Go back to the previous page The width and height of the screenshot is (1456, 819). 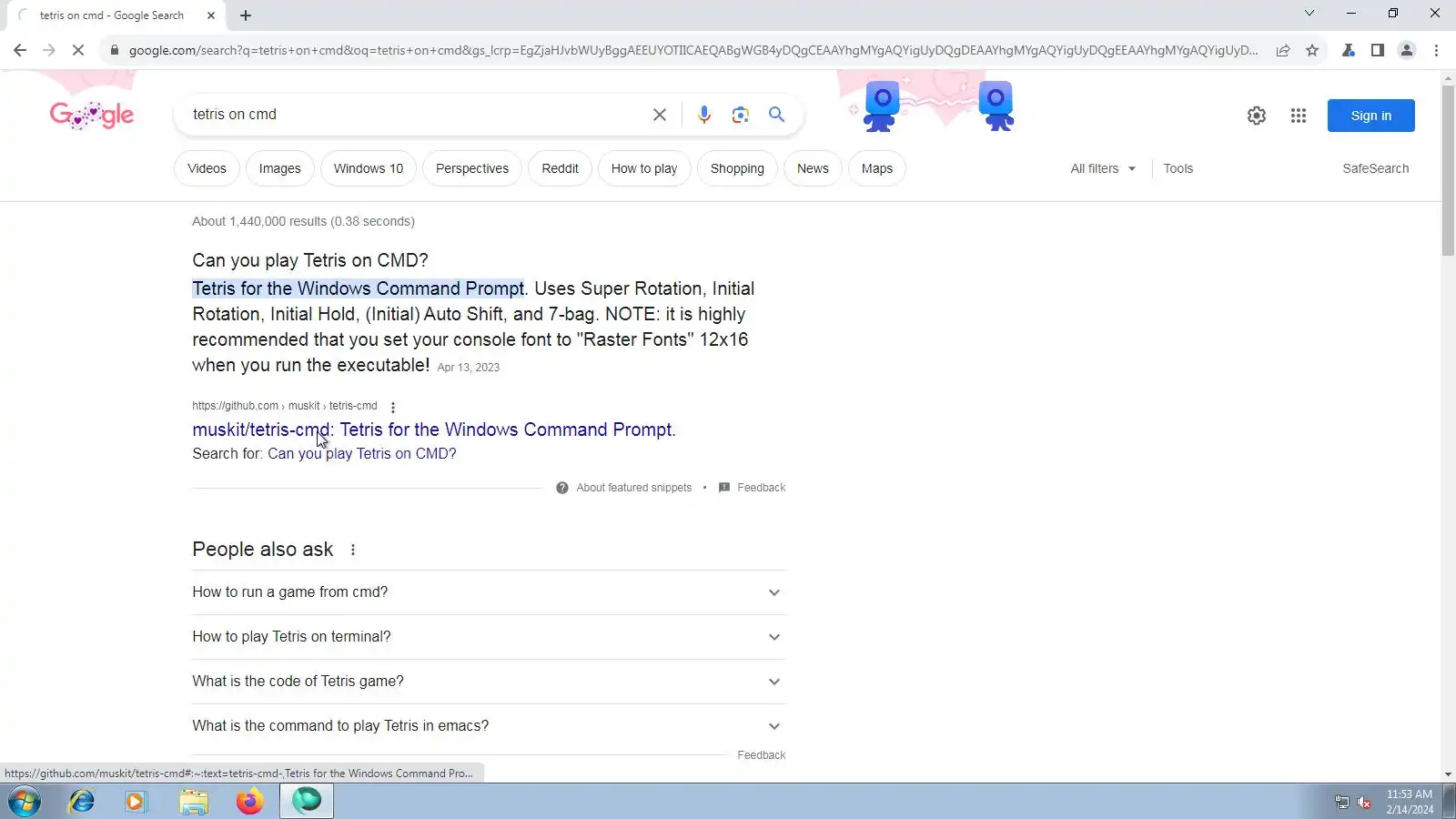tap(20, 50)
